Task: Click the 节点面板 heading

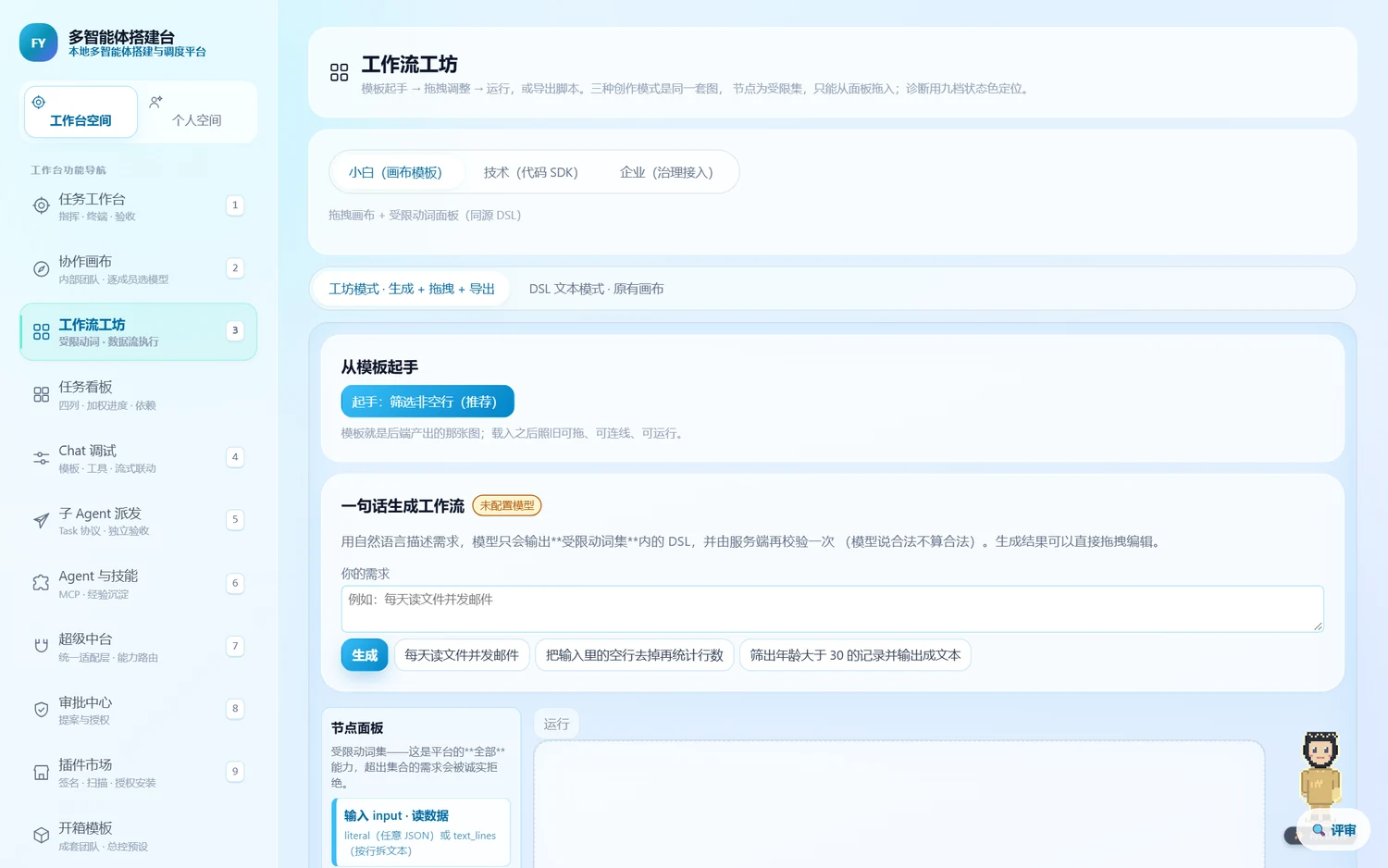Action: 357,728
